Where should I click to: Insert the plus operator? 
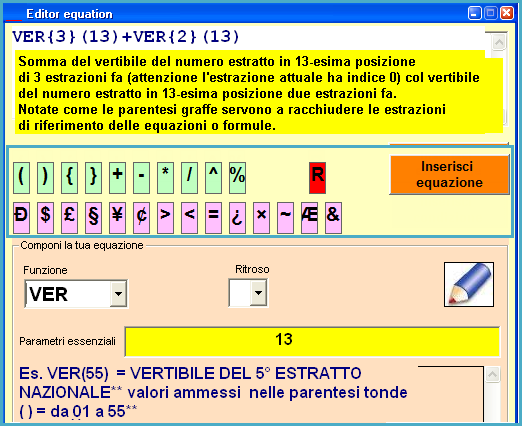click(117, 178)
